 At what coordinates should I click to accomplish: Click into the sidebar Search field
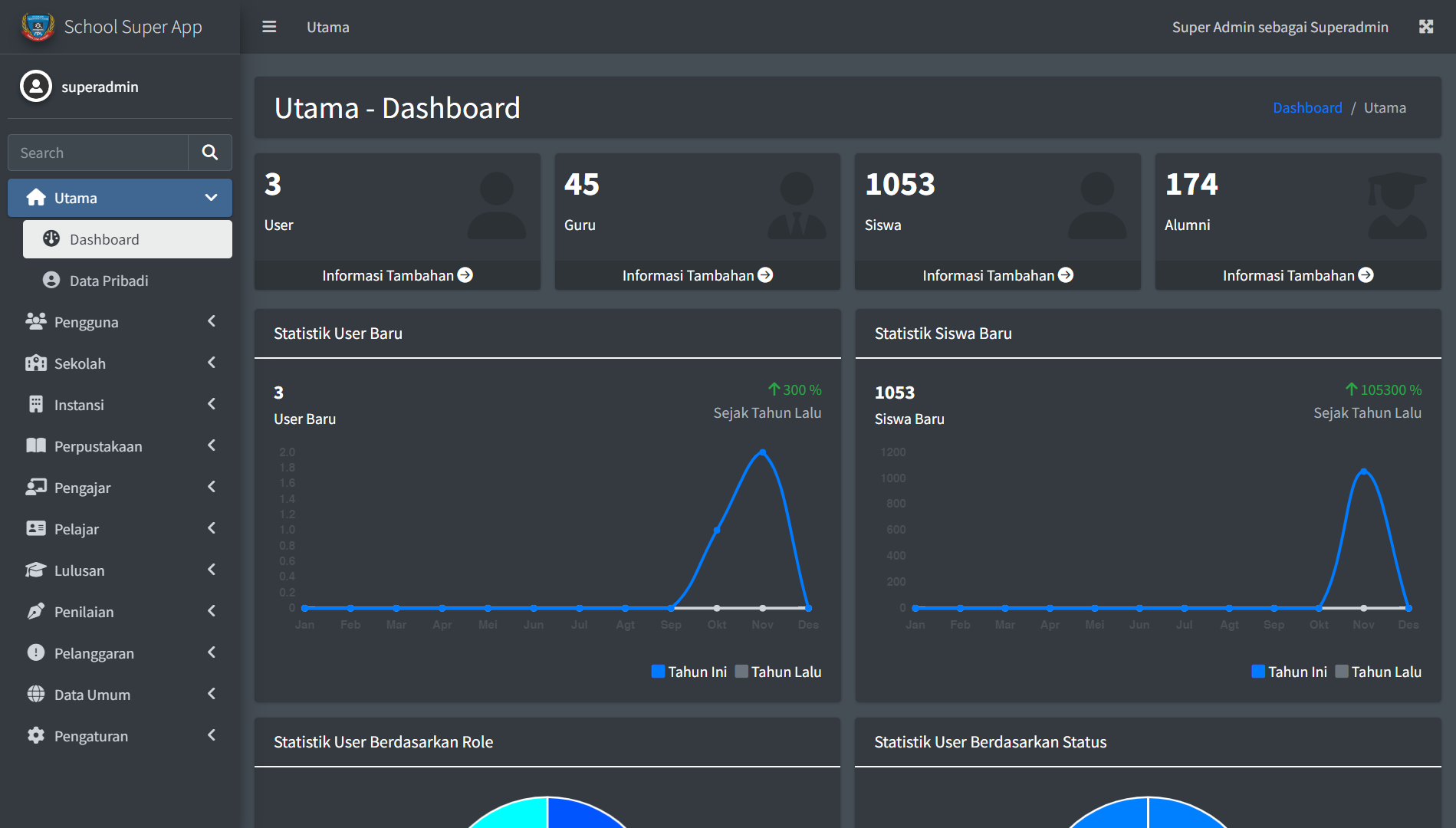(x=98, y=153)
